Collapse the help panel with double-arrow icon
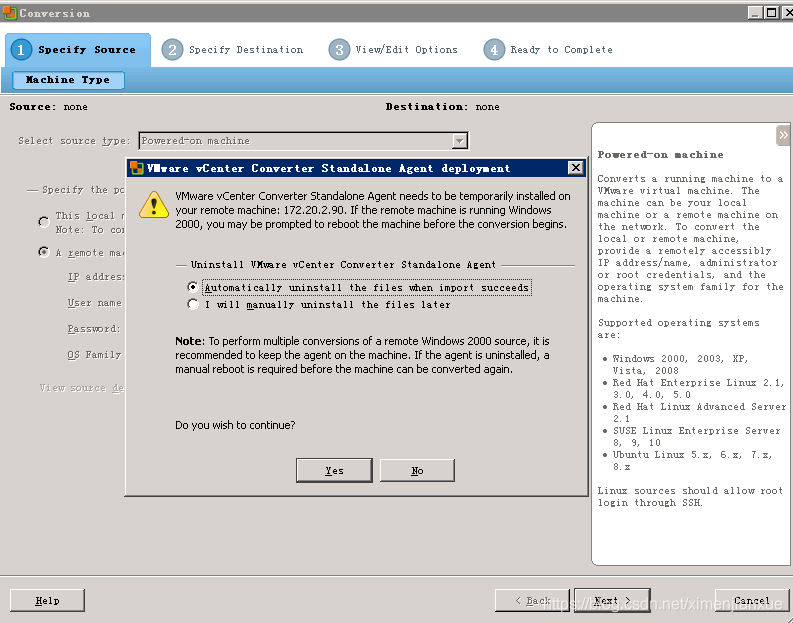The image size is (793, 623). point(783,135)
